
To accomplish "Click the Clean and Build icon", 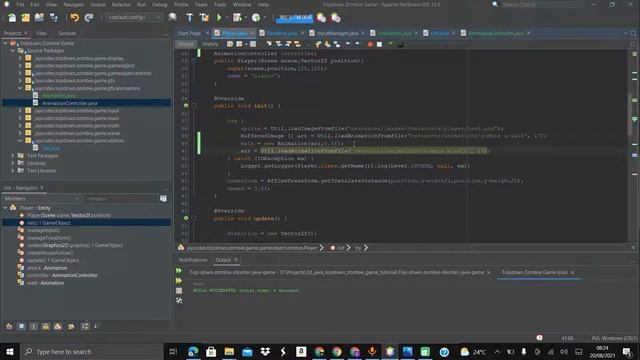I will pos(204,18).
